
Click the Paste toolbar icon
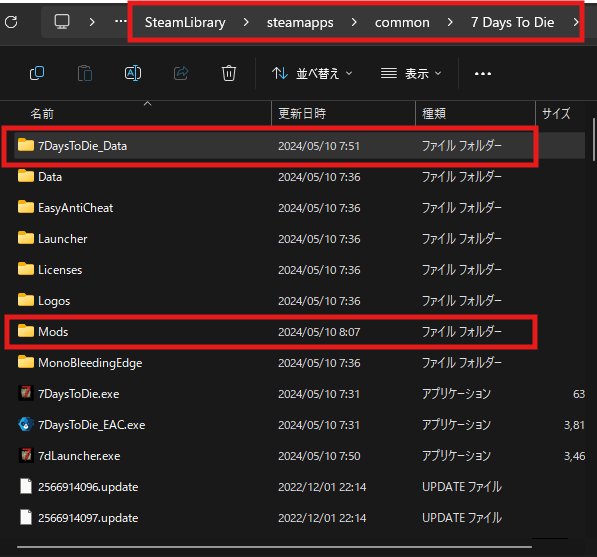tap(85, 73)
